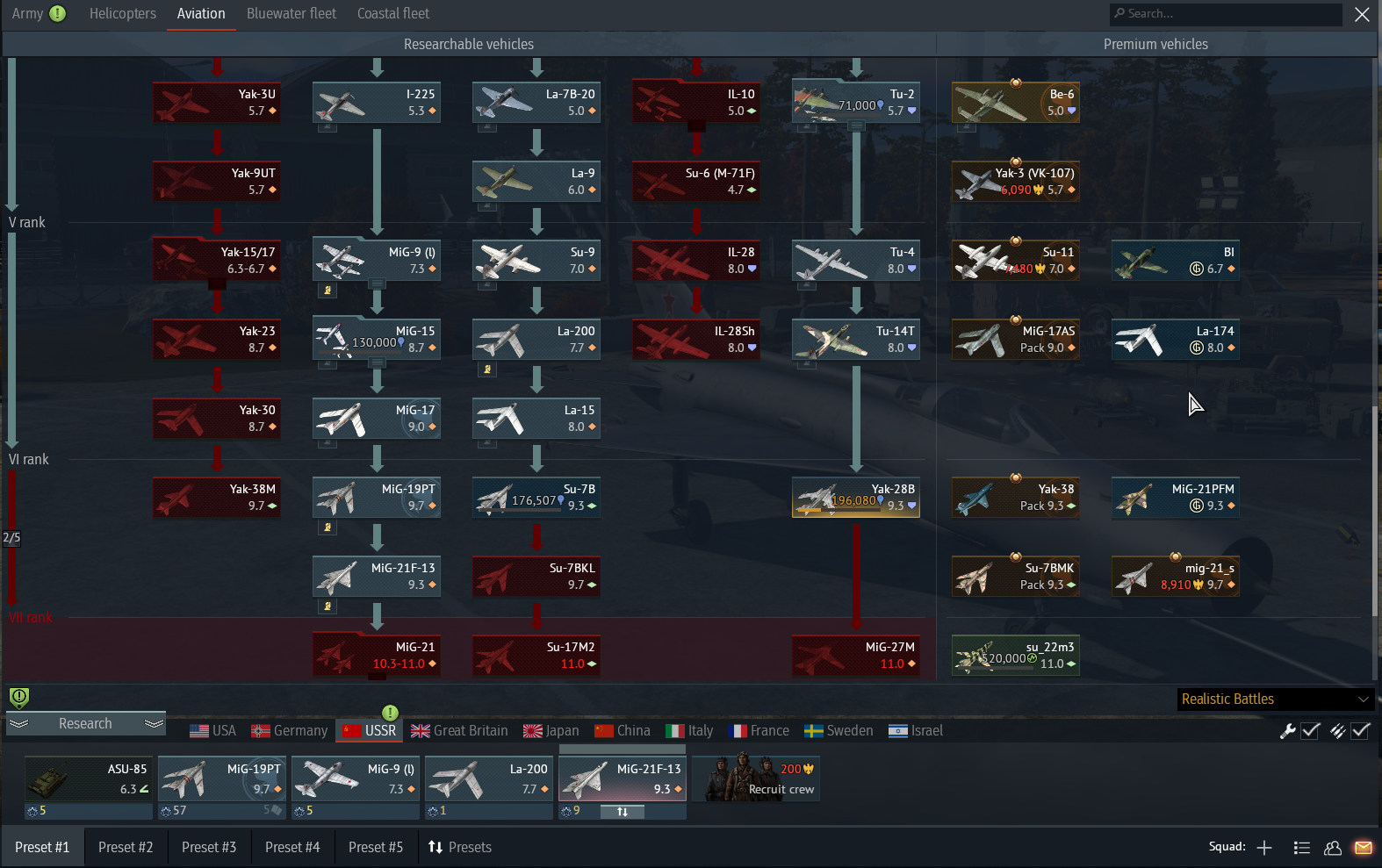The height and width of the screenshot is (868, 1382).
Task: Select MiG-9 (l) crew slot thumbnail
Action: (x=356, y=778)
